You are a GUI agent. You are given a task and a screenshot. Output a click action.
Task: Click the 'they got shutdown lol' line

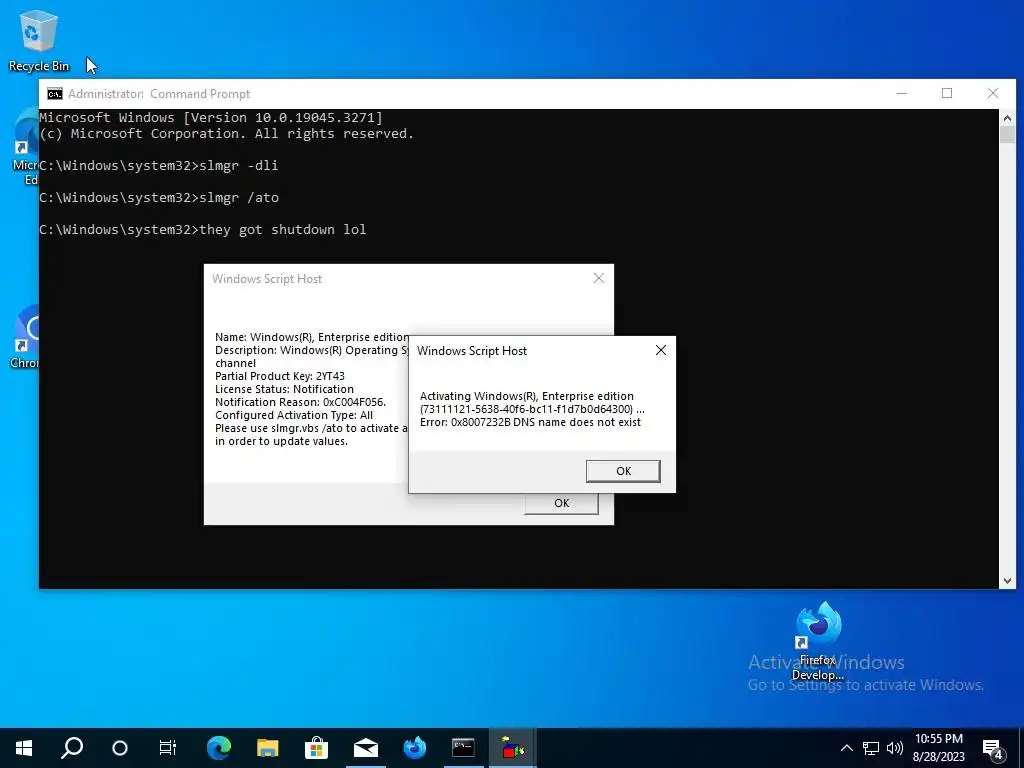(x=202, y=230)
